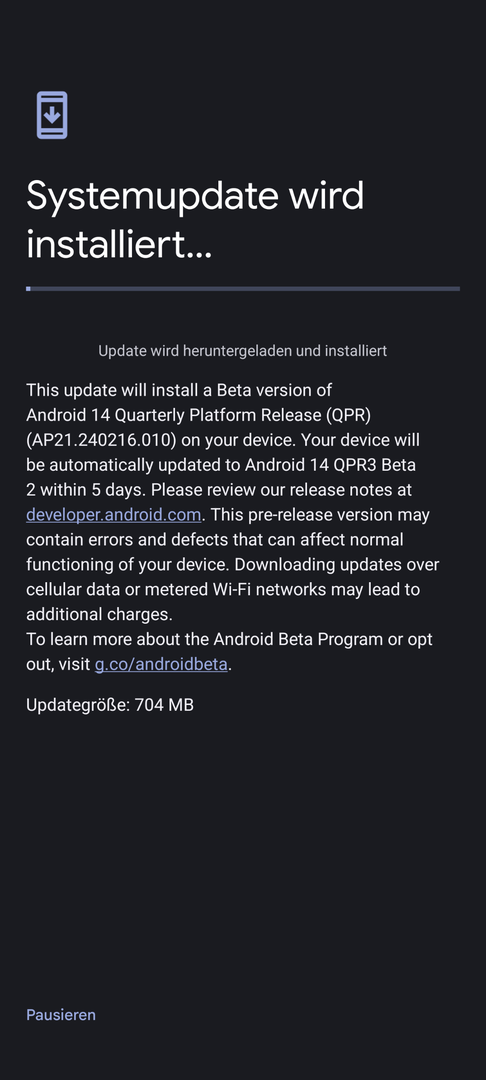Tap the filled start of the progress bar
This screenshot has width=486, height=1080.
tap(28, 289)
